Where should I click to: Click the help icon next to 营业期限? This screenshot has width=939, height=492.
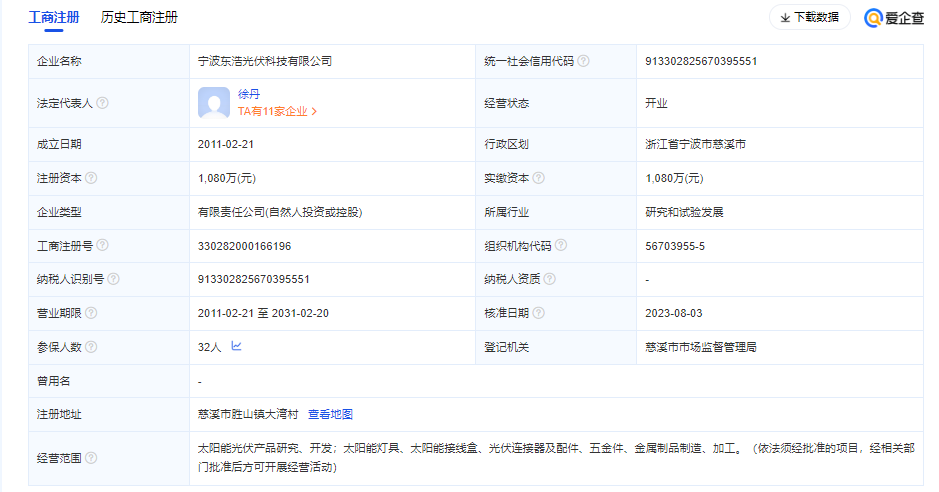coord(91,313)
